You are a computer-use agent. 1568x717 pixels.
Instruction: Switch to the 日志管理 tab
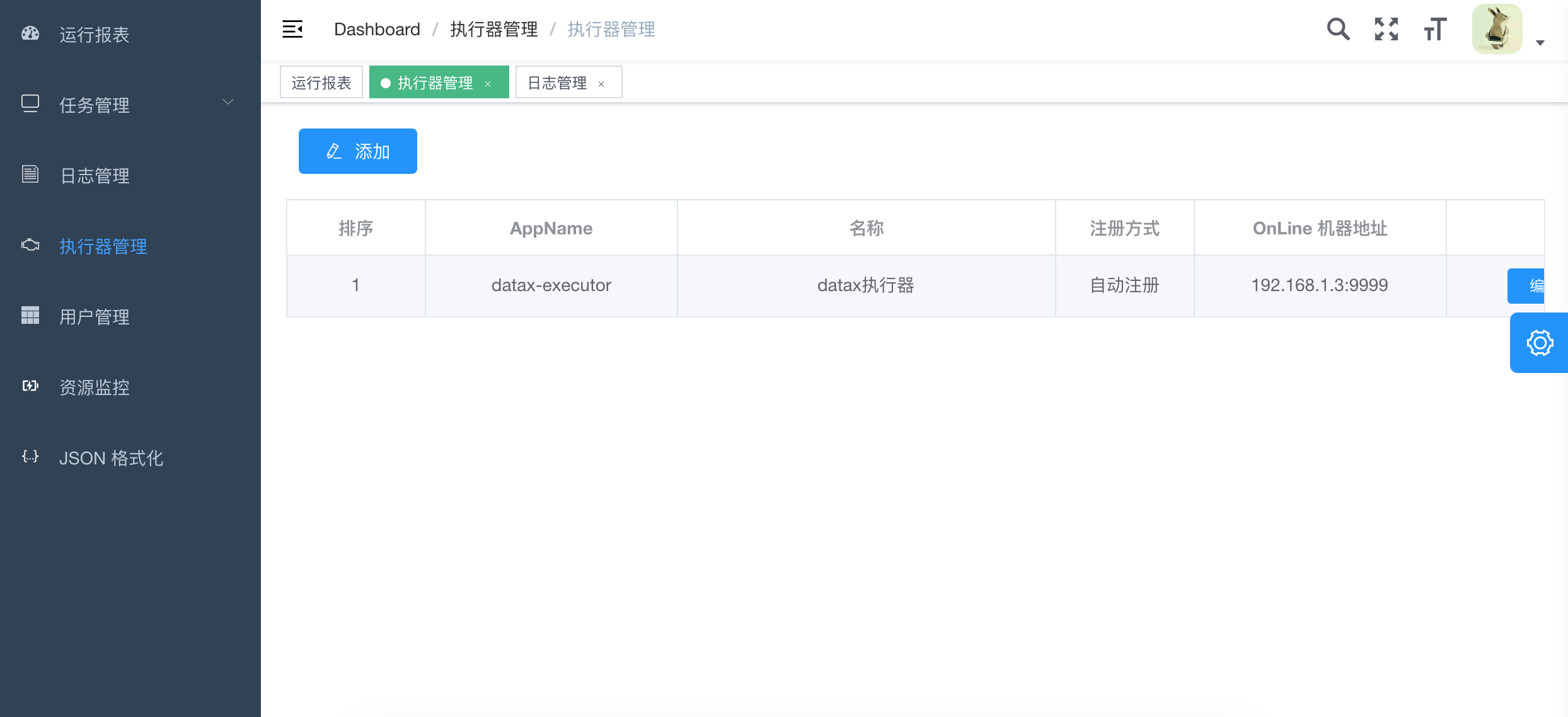(x=557, y=83)
